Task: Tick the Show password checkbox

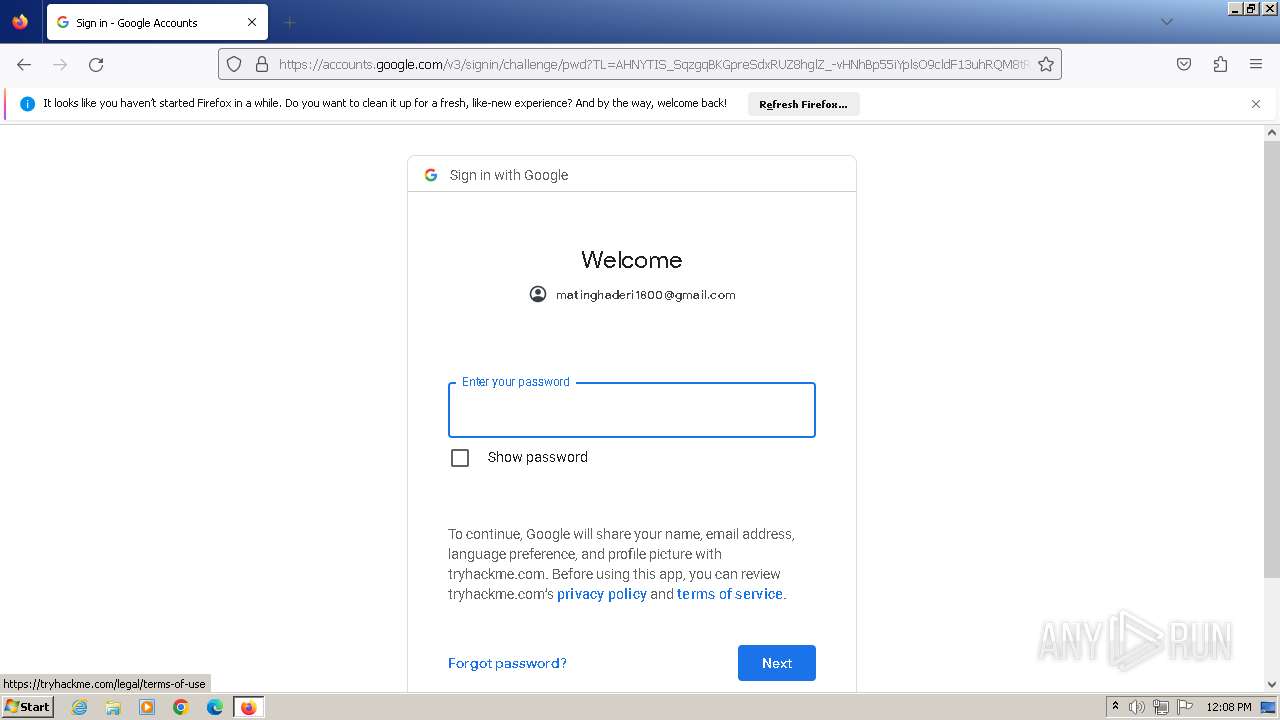Action: pyautogui.click(x=460, y=458)
